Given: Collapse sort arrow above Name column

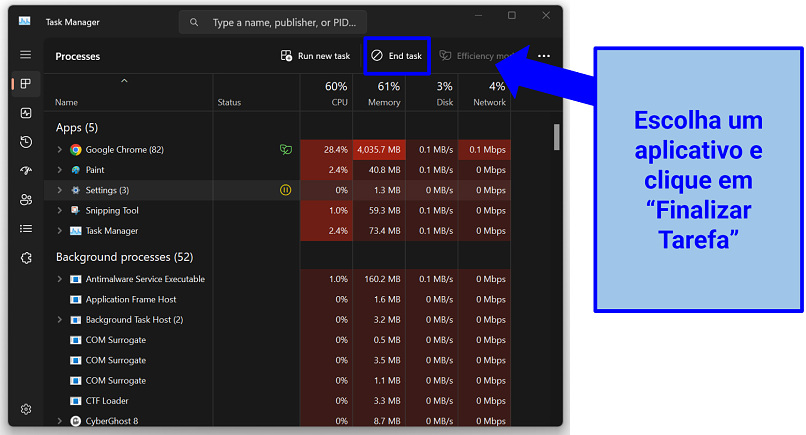Looking at the screenshot, I should [124, 81].
